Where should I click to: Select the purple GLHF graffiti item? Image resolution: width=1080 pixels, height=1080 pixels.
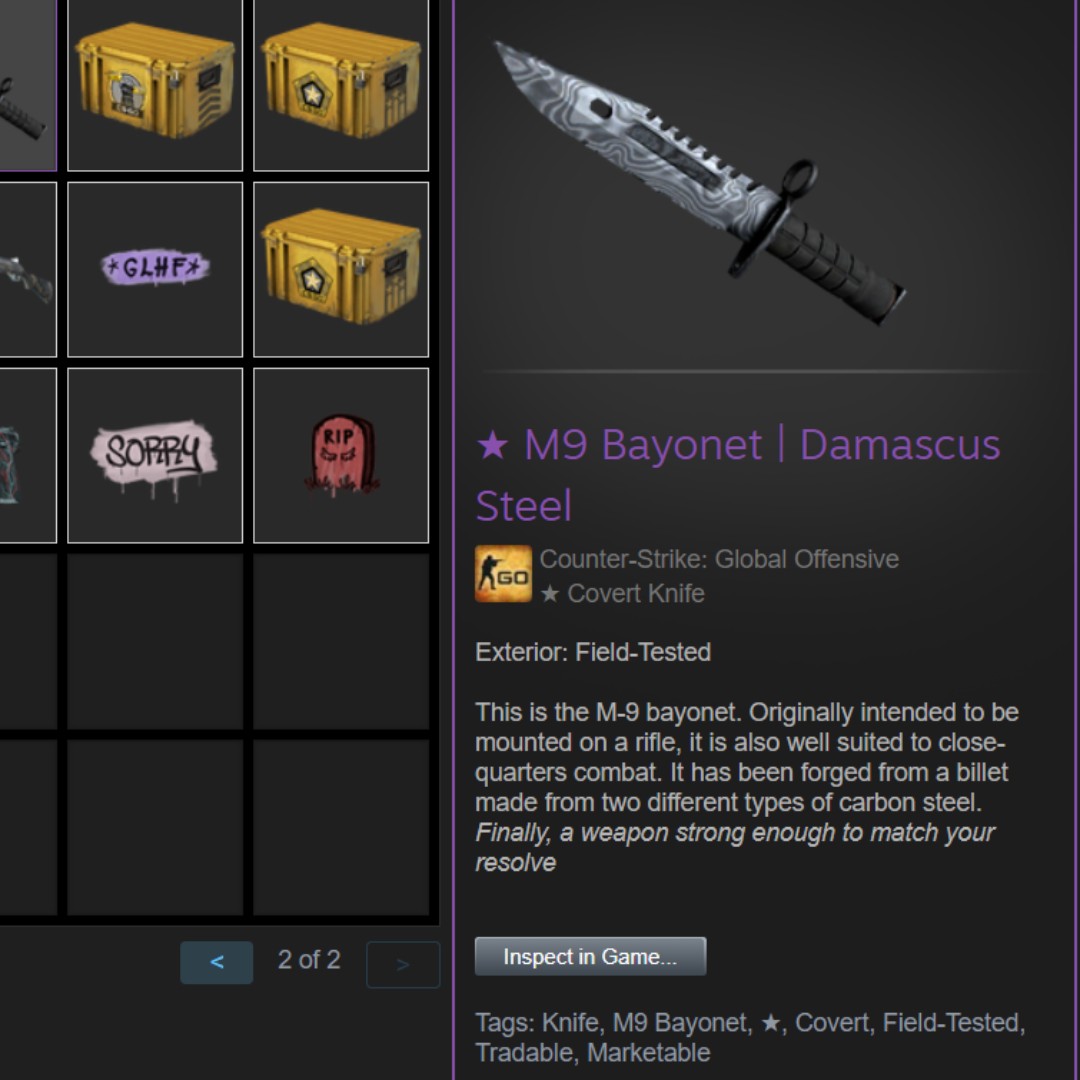click(x=155, y=269)
